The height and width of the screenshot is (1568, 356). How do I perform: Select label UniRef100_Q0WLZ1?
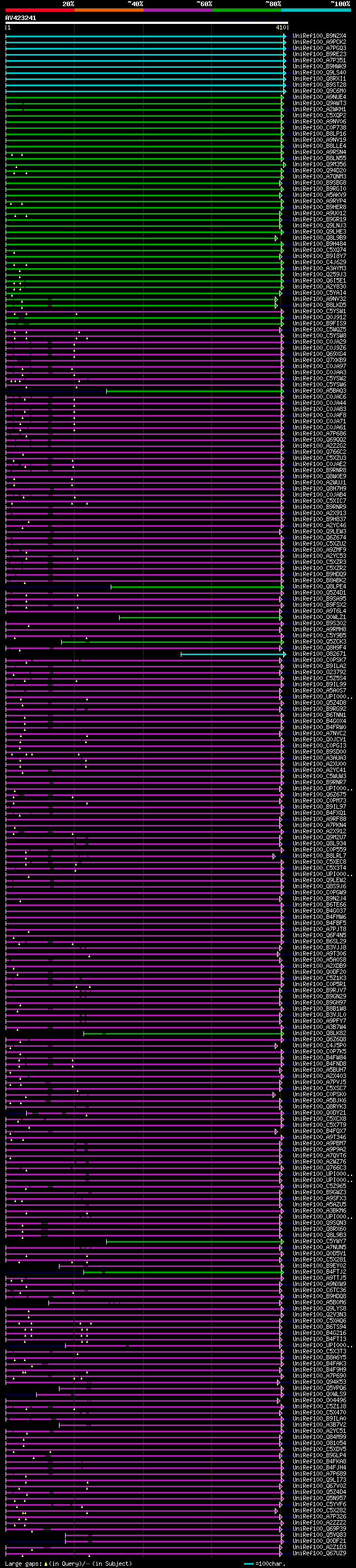tap(319, 617)
